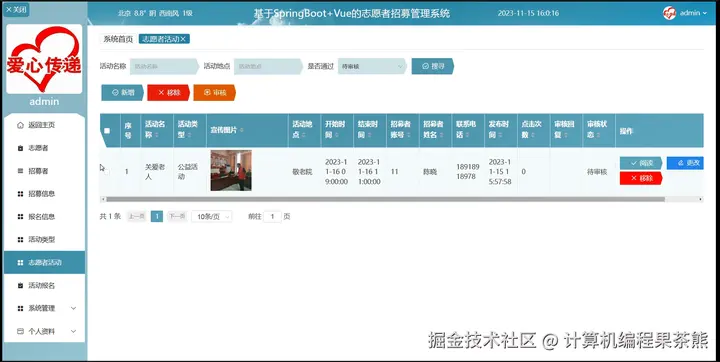720x362 pixels.
Task: Click the red 移除 toolbar button
Action: coord(169,92)
